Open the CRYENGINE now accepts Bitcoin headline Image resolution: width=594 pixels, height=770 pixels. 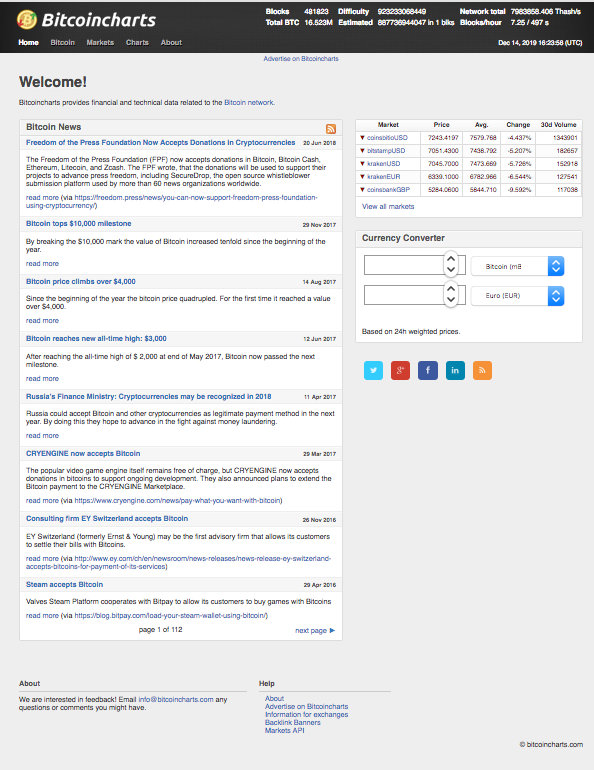click(83, 453)
